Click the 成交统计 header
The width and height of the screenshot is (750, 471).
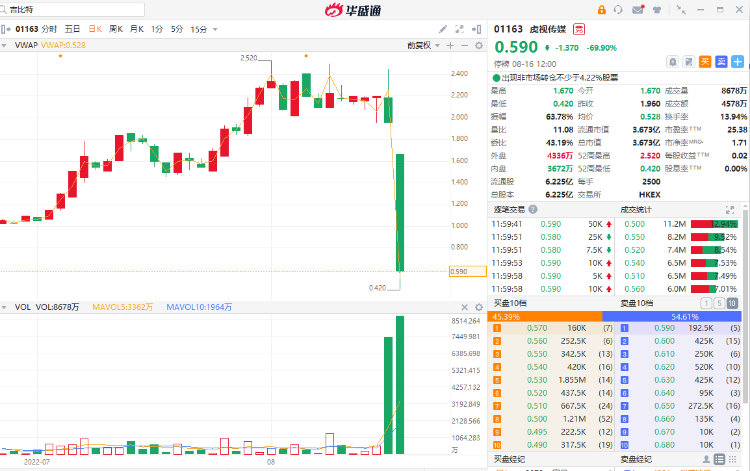coord(636,209)
